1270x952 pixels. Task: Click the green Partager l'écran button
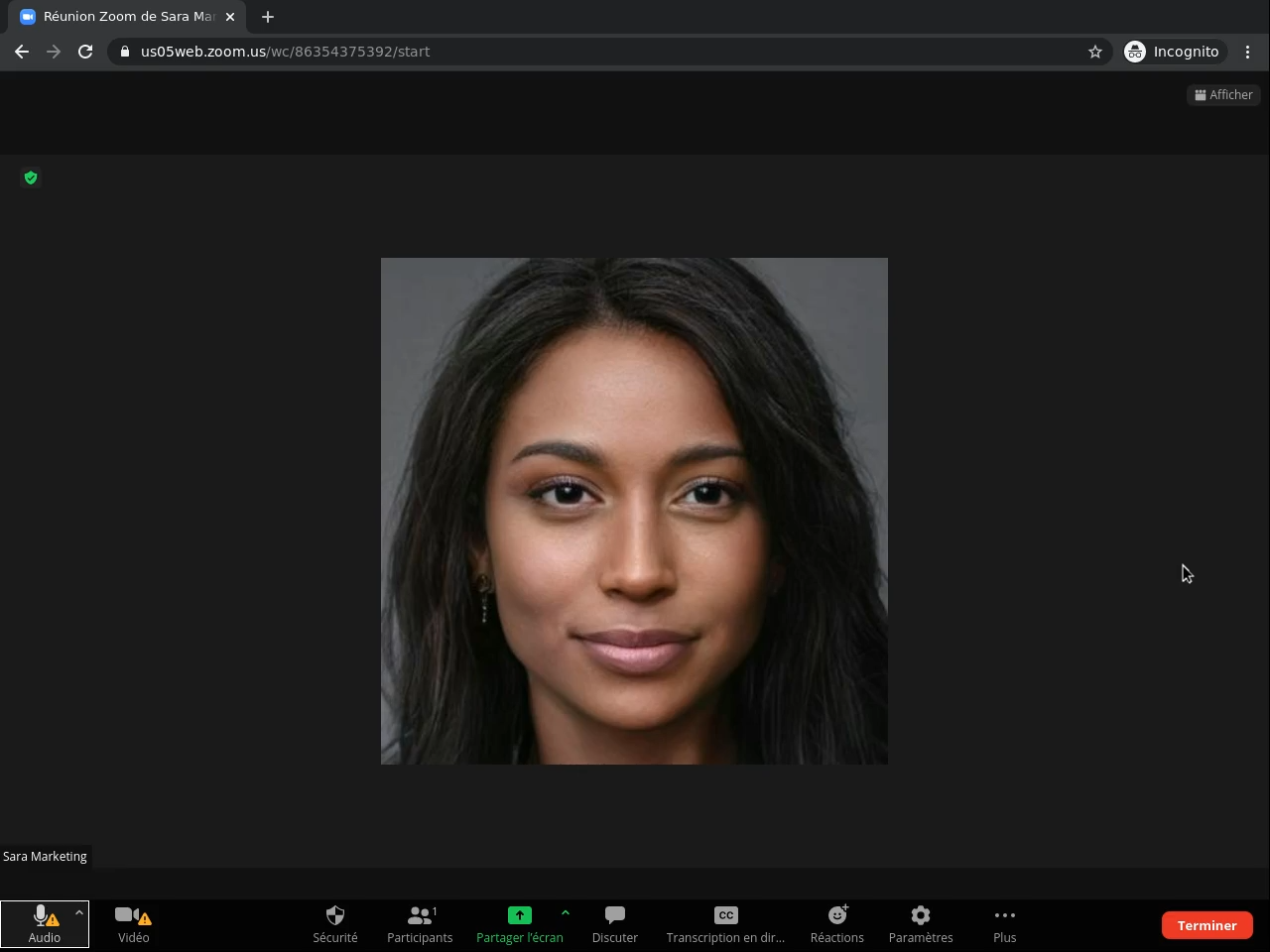[x=520, y=924]
